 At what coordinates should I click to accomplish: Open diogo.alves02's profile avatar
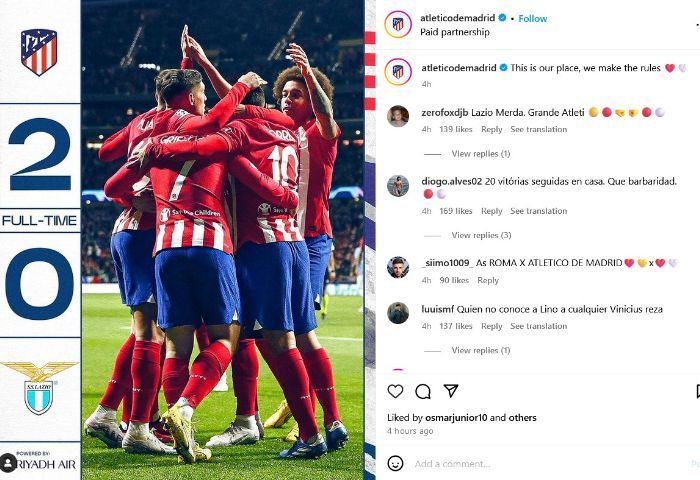[x=398, y=186]
